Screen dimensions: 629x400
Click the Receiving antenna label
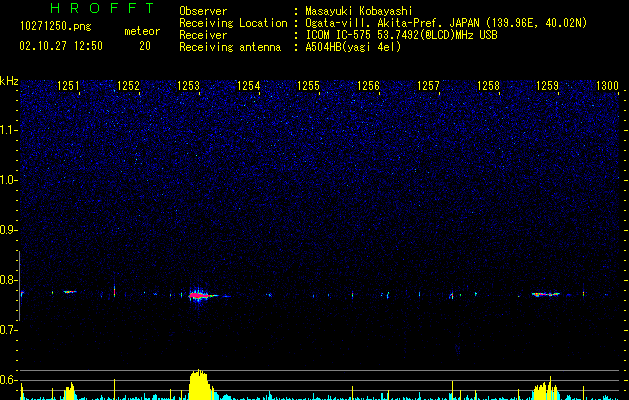pos(230,47)
